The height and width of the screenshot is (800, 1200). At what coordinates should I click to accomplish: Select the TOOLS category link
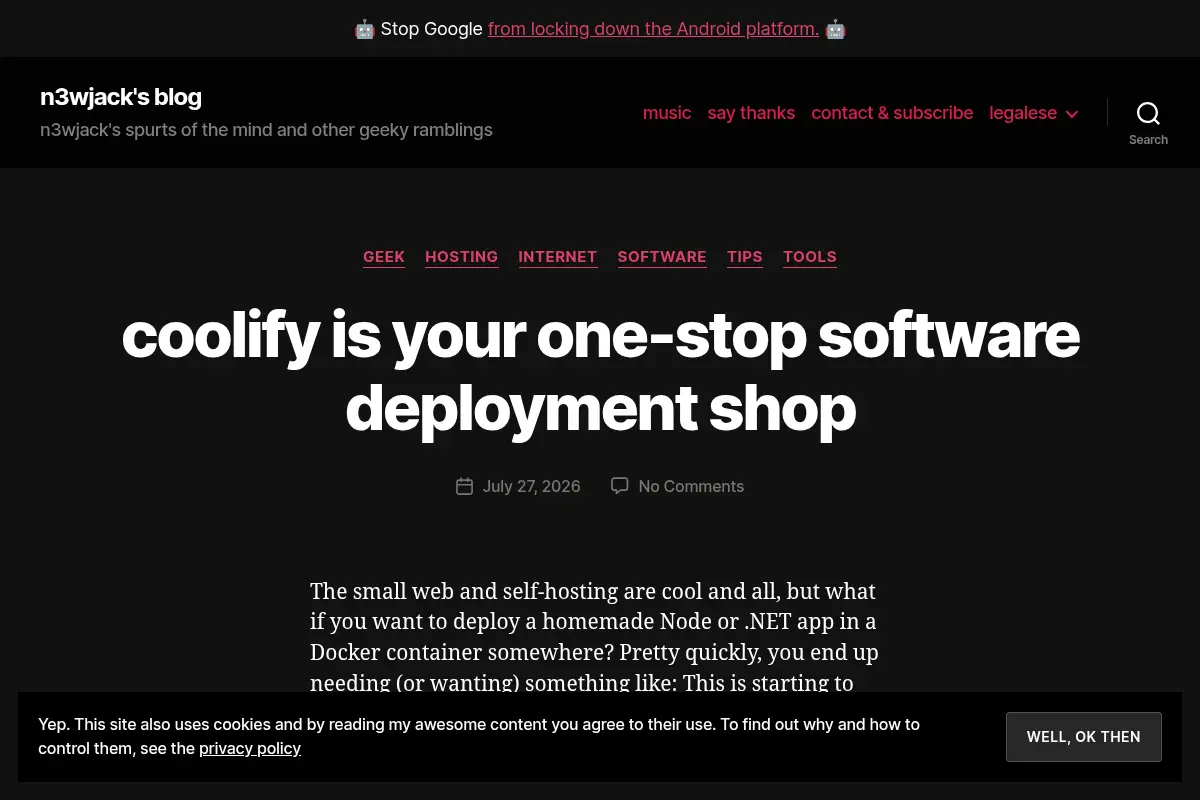(810, 257)
